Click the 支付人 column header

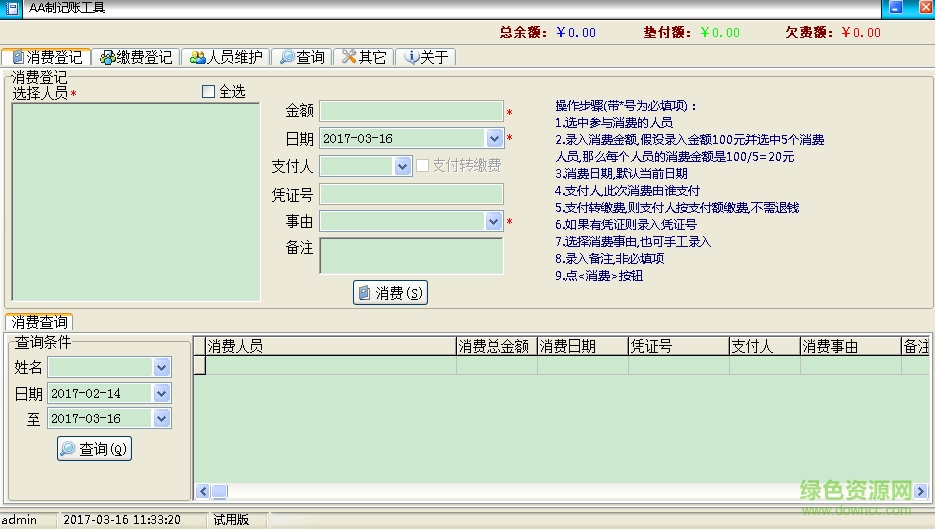[x=764, y=347]
